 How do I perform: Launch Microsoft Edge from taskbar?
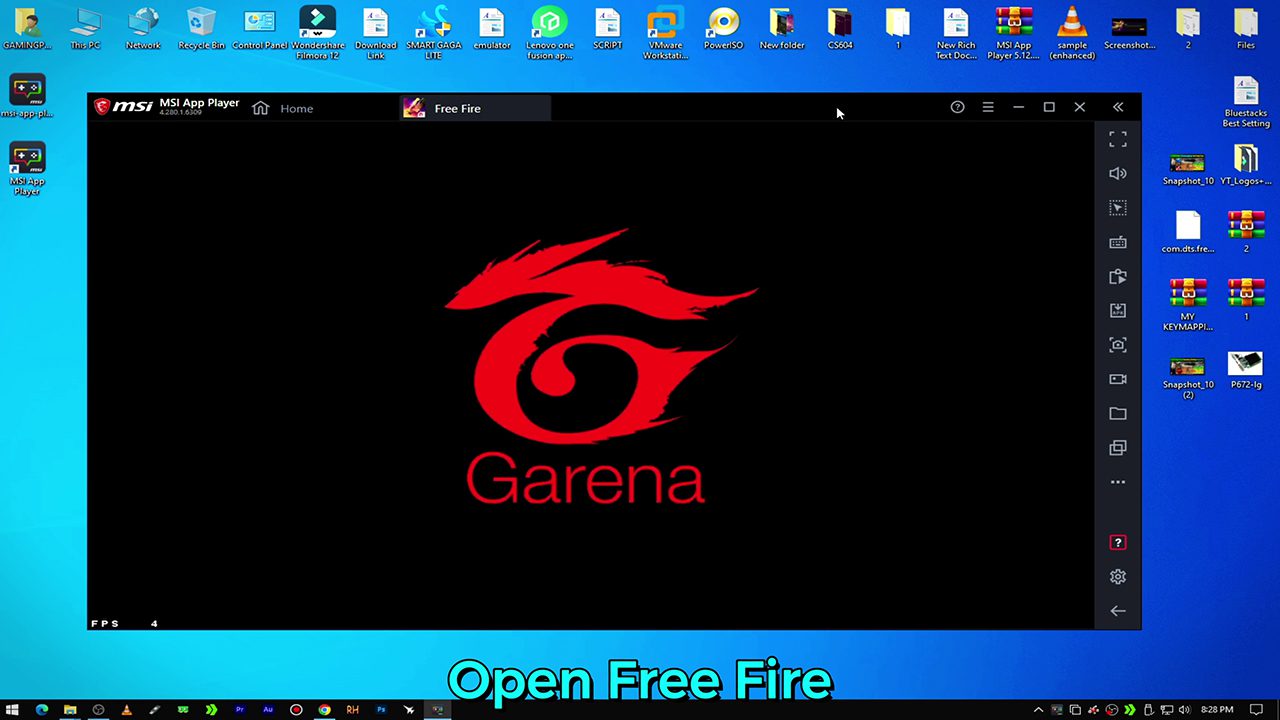click(42, 710)
